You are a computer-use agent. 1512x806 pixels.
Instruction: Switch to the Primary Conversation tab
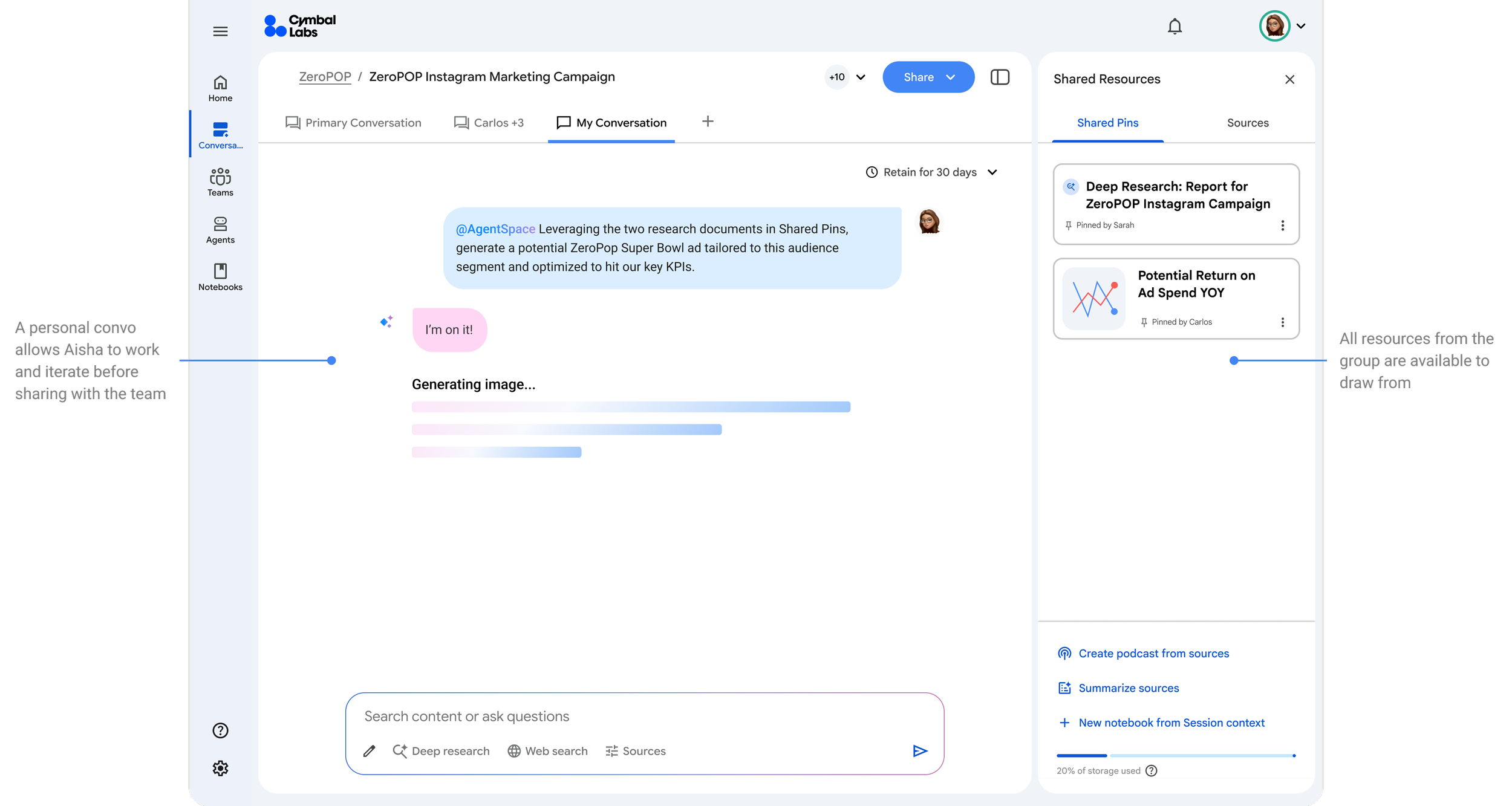(x=353, y=123)
